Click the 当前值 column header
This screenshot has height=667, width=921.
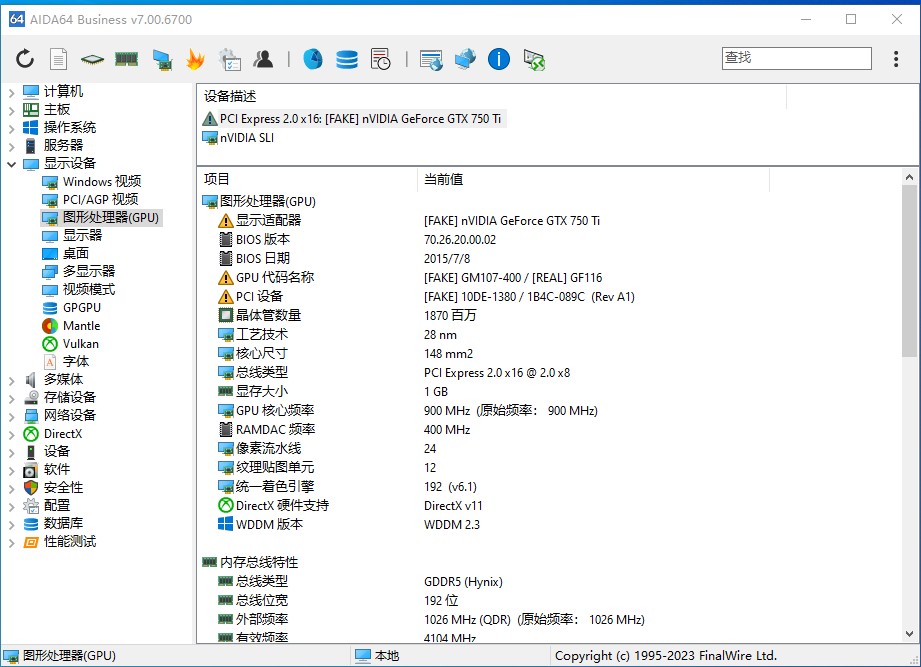click(593, 180)
